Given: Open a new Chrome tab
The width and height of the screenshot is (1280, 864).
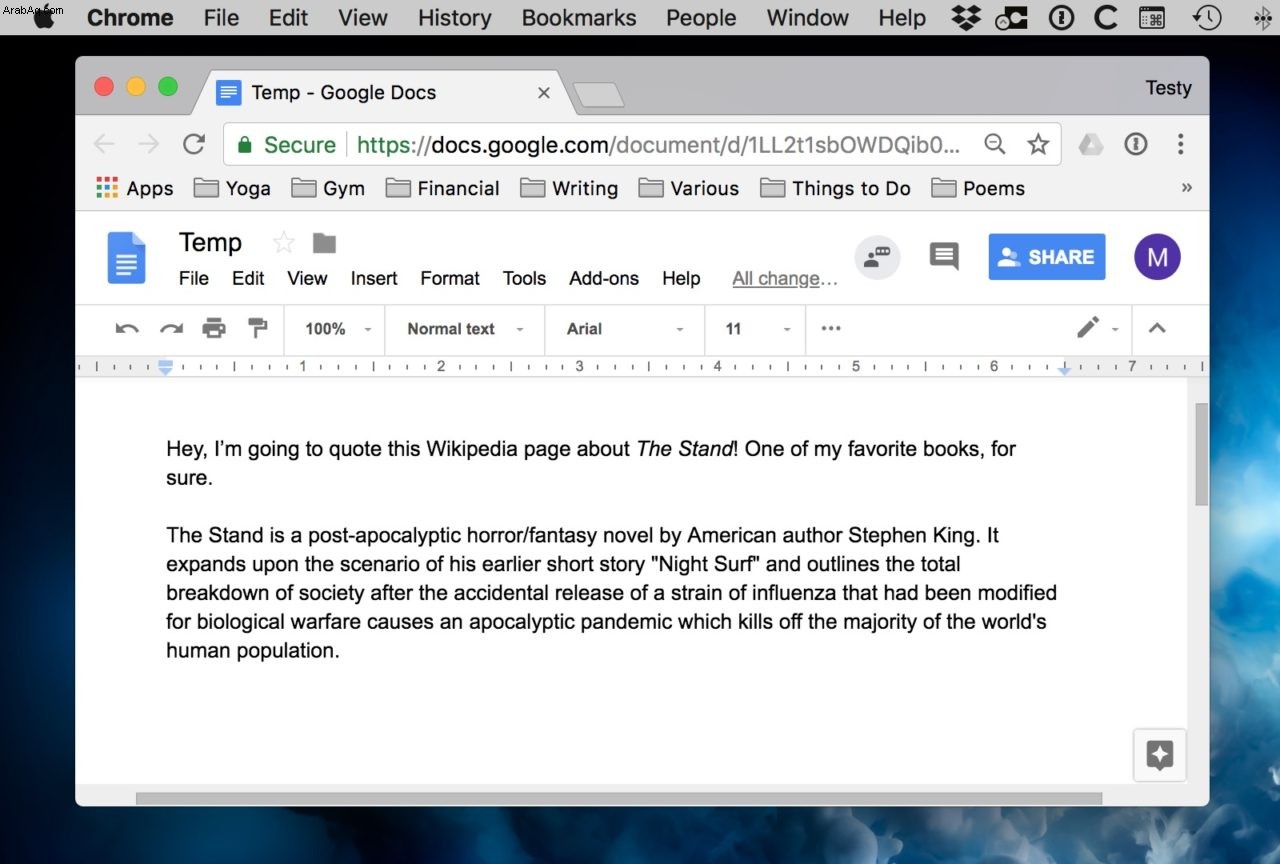Looking at the screenshot, I should tap(598, 95).
